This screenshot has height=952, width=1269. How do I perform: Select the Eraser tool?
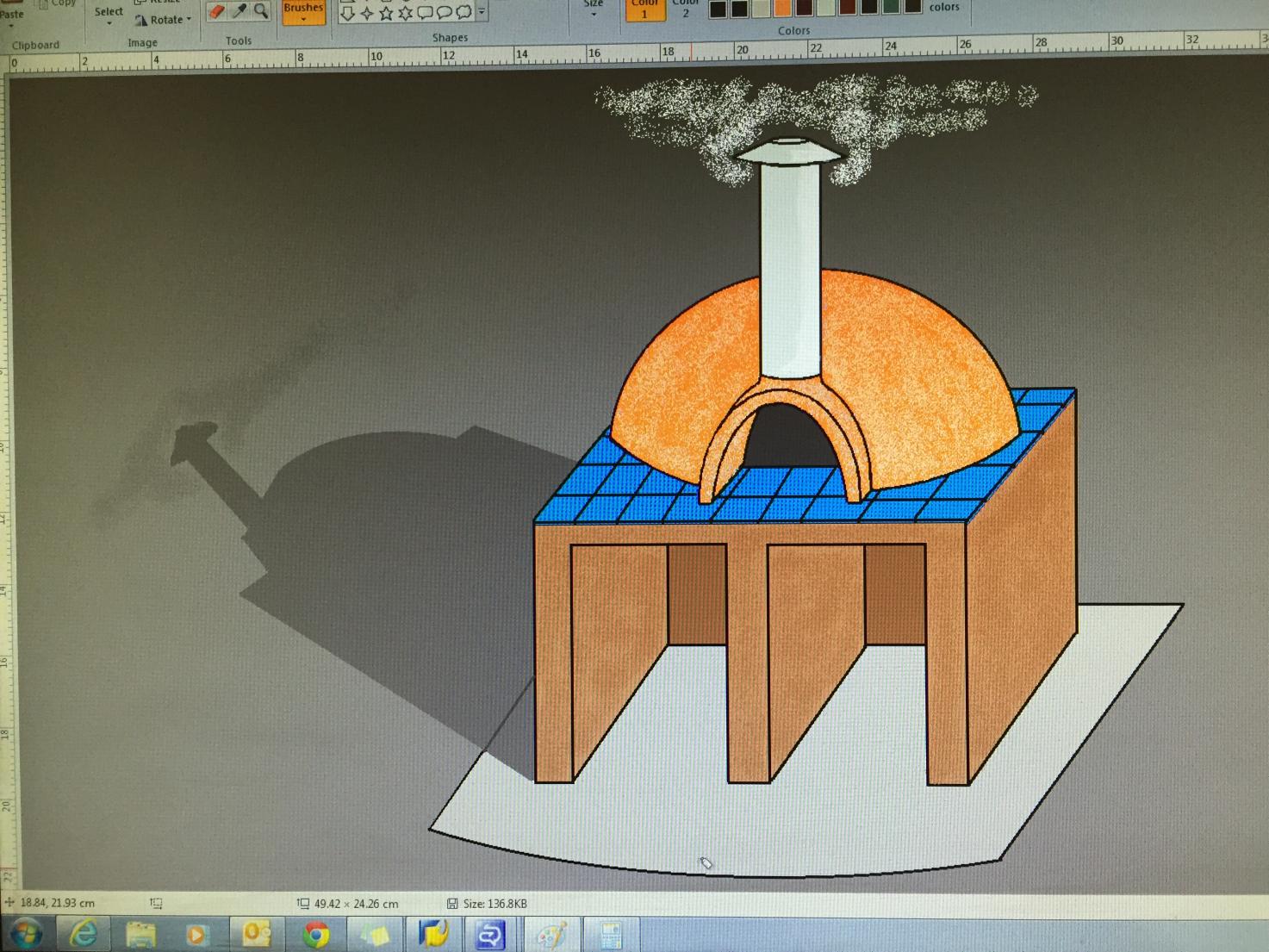[217, 12]
